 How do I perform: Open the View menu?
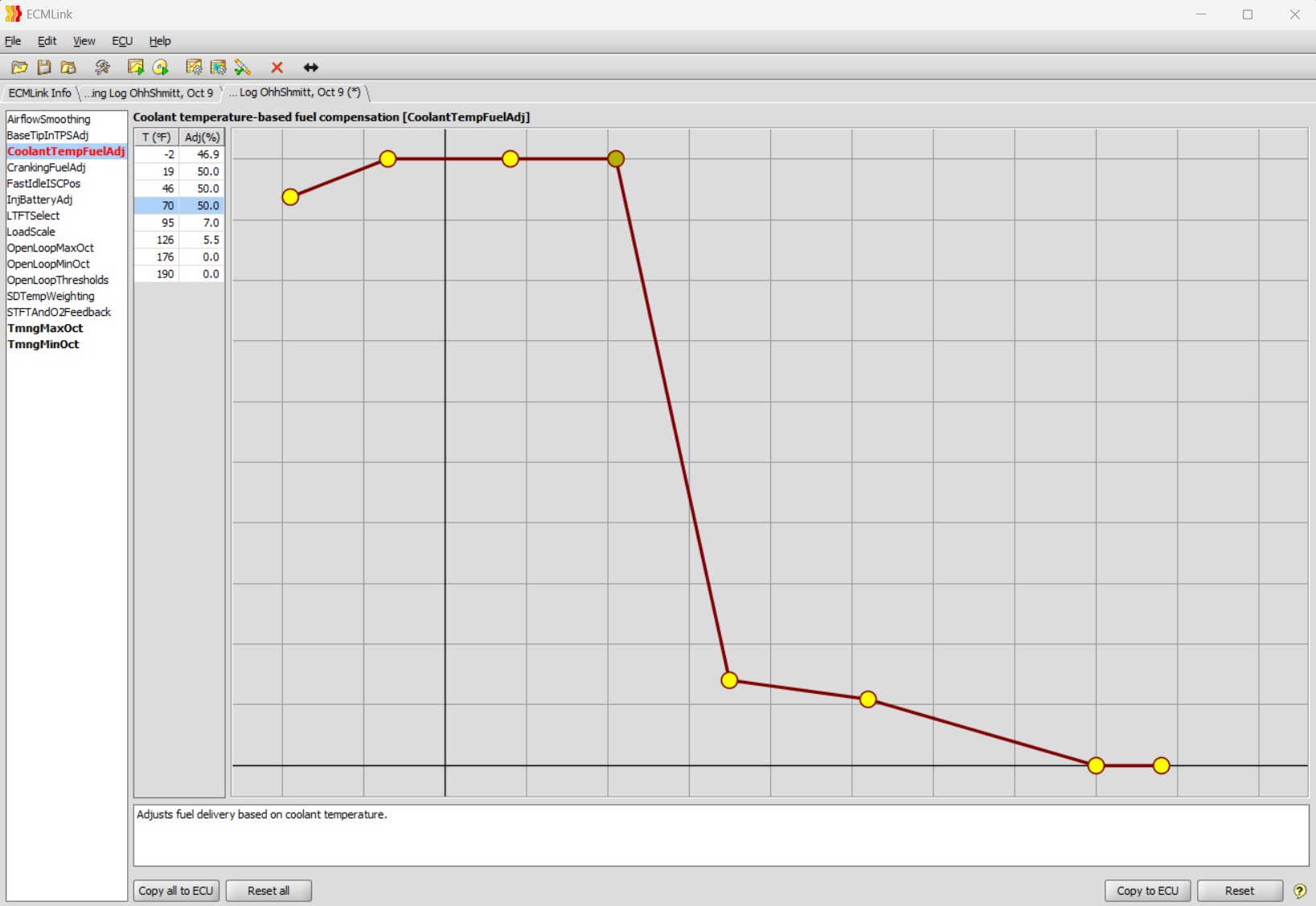pyautogui.click(x=84, y=41)
